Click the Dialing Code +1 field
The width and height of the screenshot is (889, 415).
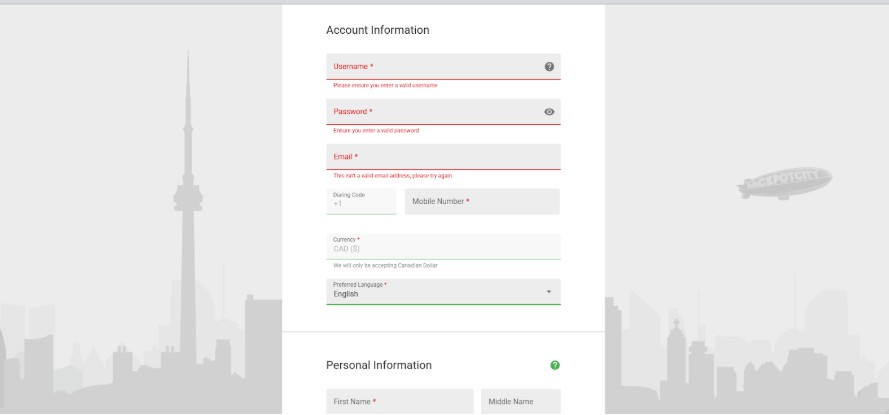click(361, 201)
